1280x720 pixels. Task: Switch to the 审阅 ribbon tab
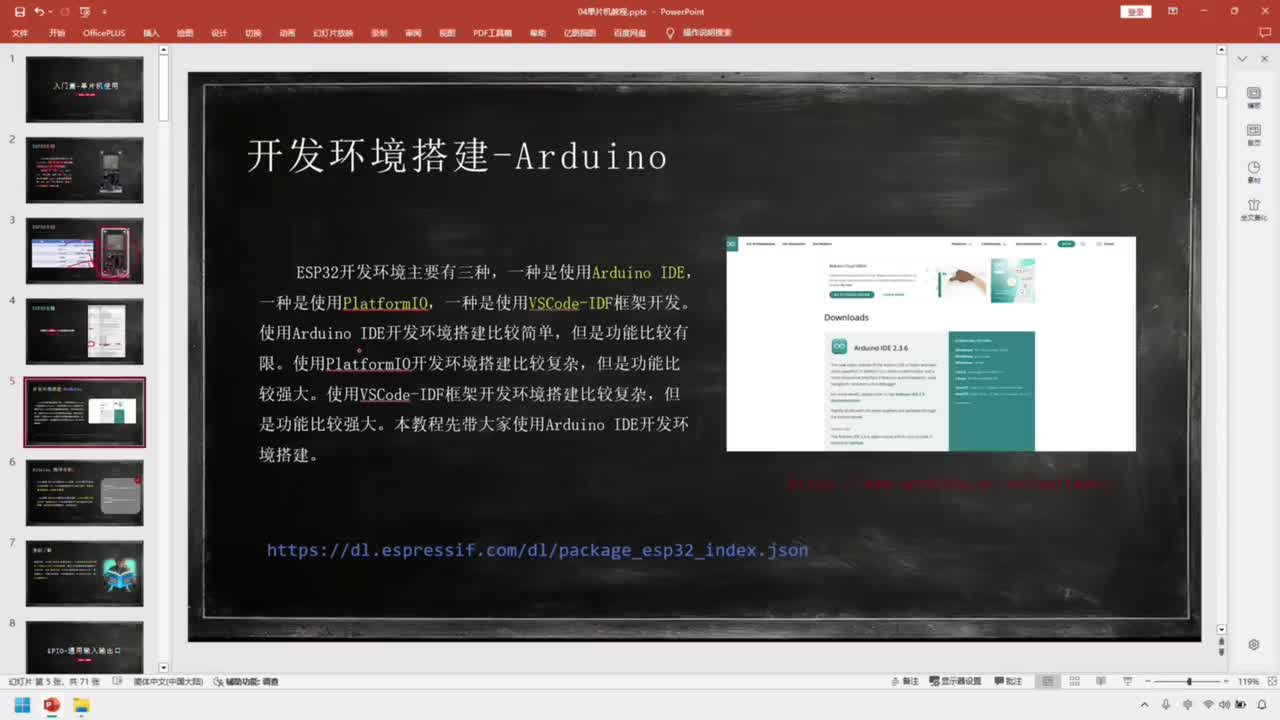tap(413, 33)
